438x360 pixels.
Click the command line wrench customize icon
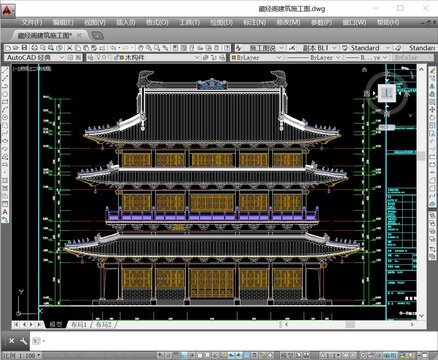[x=23, y=341]
